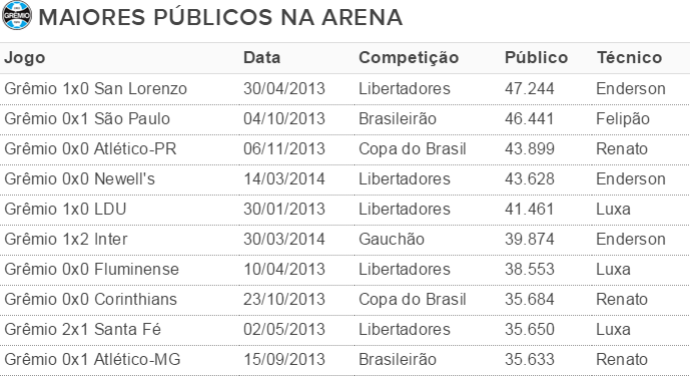Select the MAIORES PÚBLICOS NA ARENA title

(x=220, y=18)
